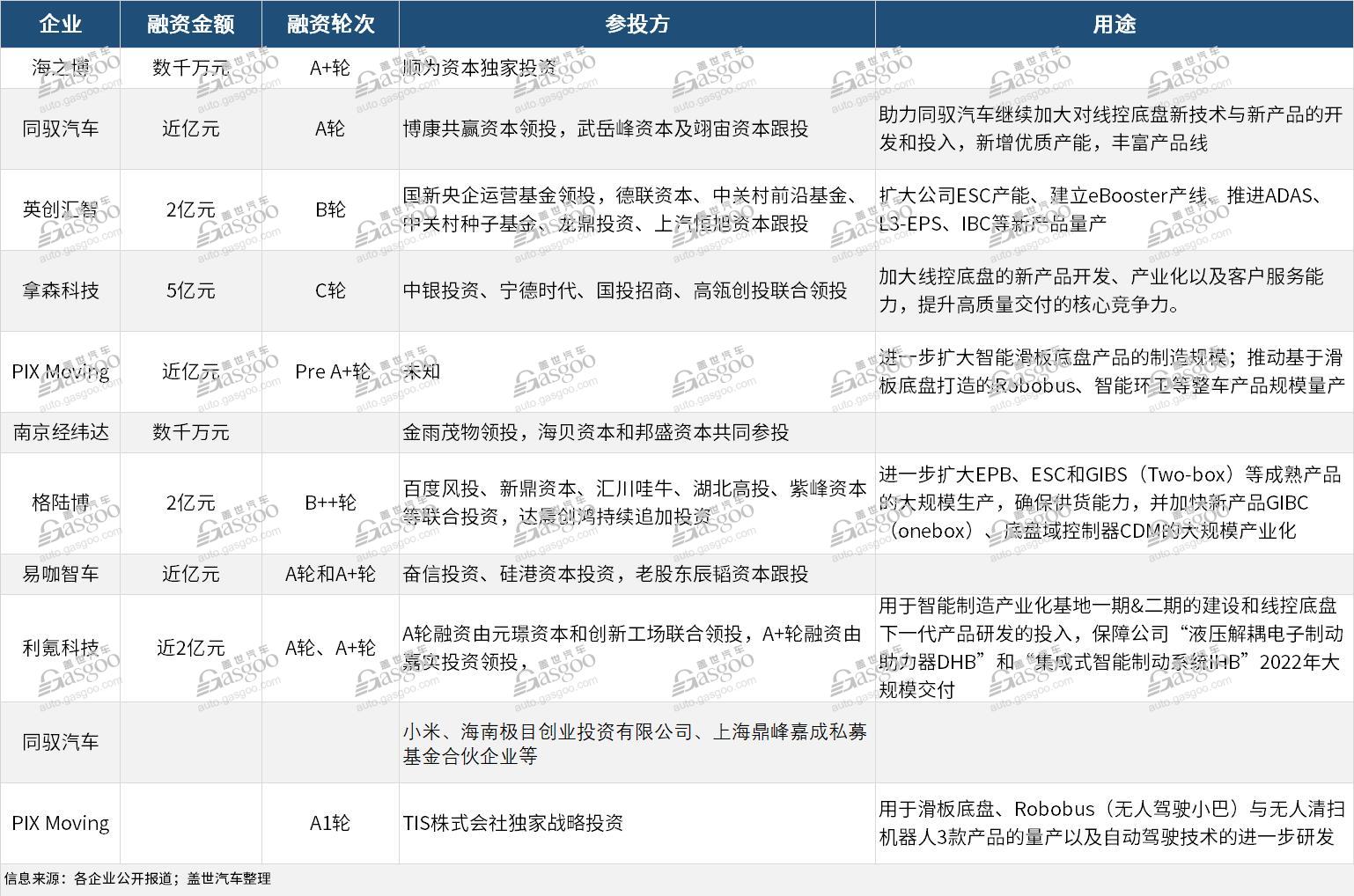Screen dimensions: 1354x896
Task: Click the PIX Moving company entry
Action: (60, 371)
